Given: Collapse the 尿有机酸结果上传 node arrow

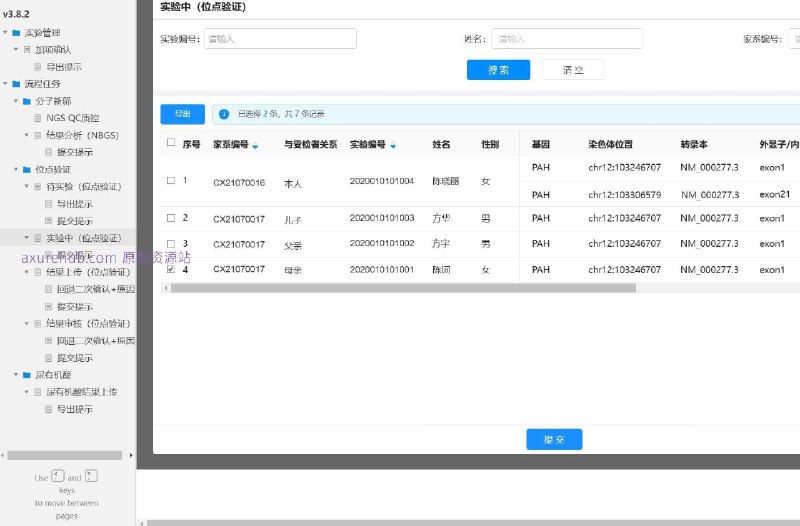Looking at the screenshot, I should [27, 392].
